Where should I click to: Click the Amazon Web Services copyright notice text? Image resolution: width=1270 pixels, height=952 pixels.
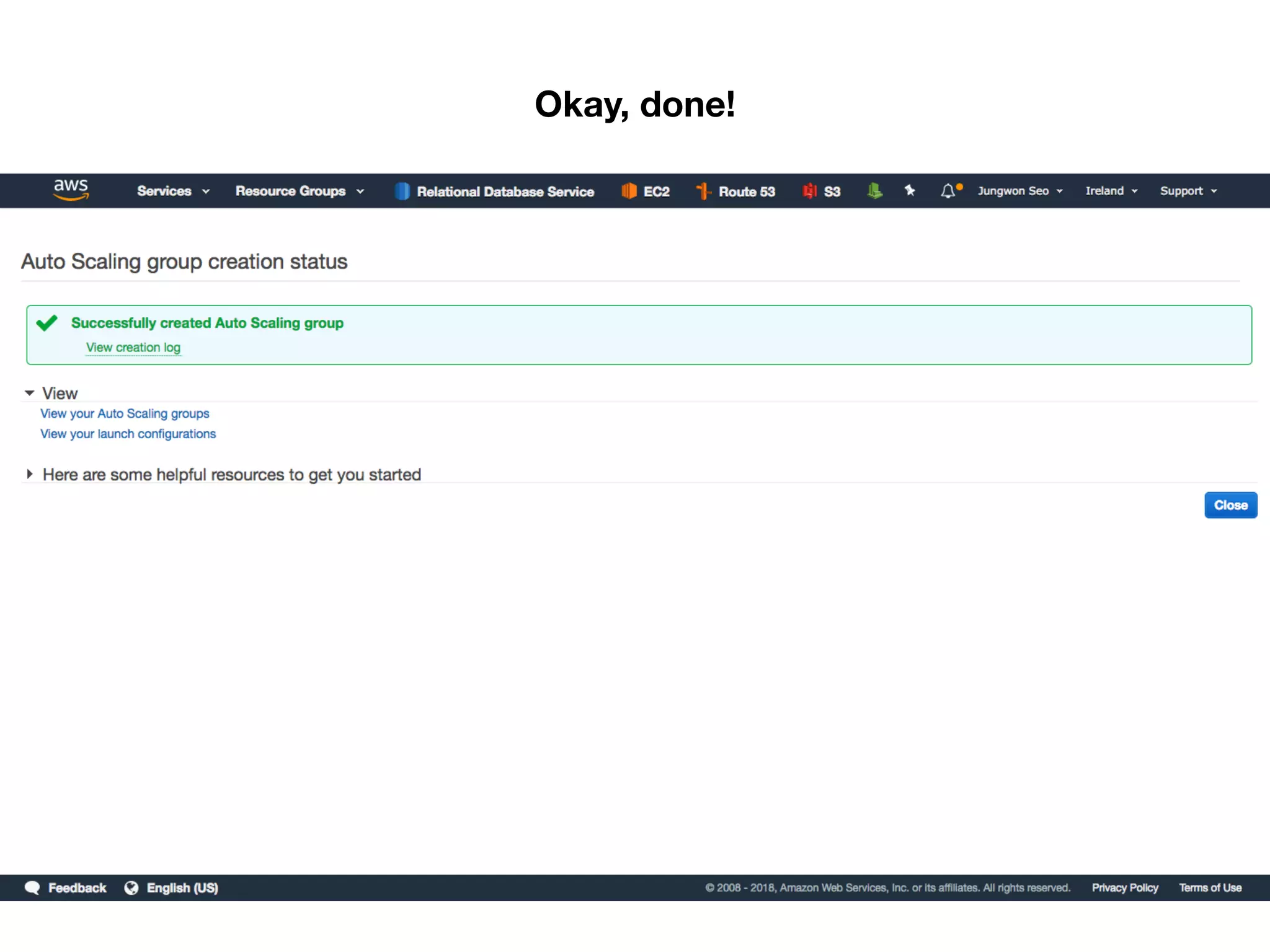887,888
